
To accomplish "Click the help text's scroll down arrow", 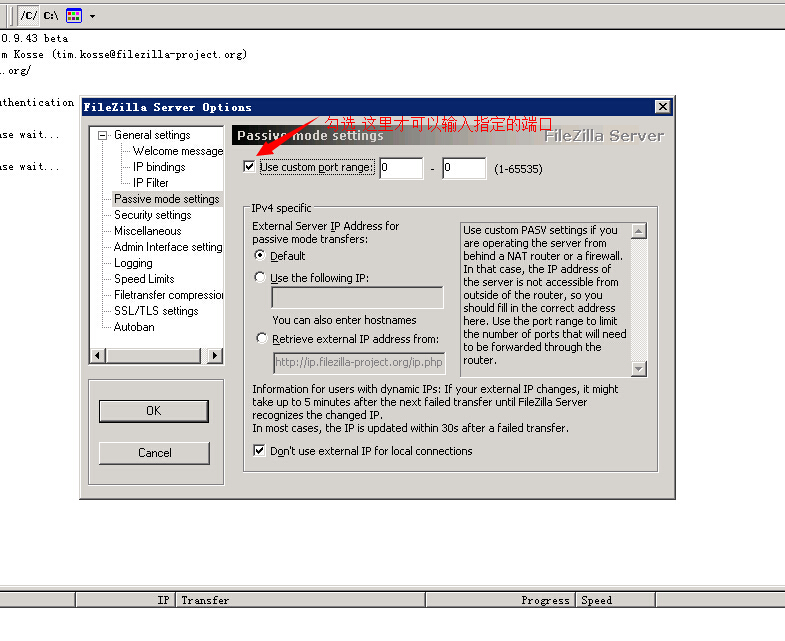I will point(638,369).
